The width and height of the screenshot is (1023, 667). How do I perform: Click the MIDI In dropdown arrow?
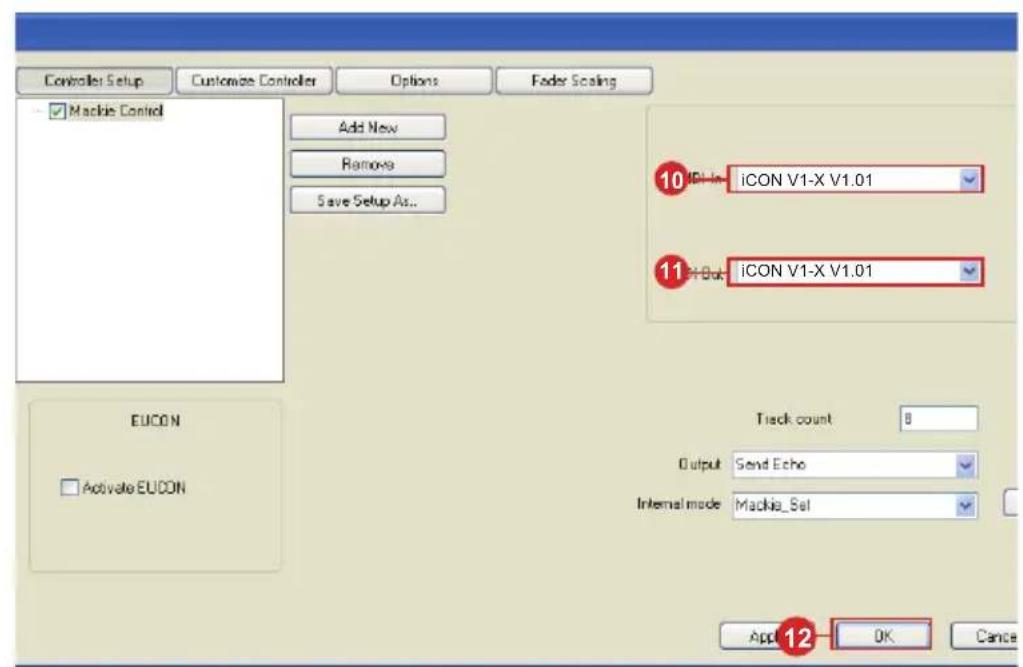[969, 179]
